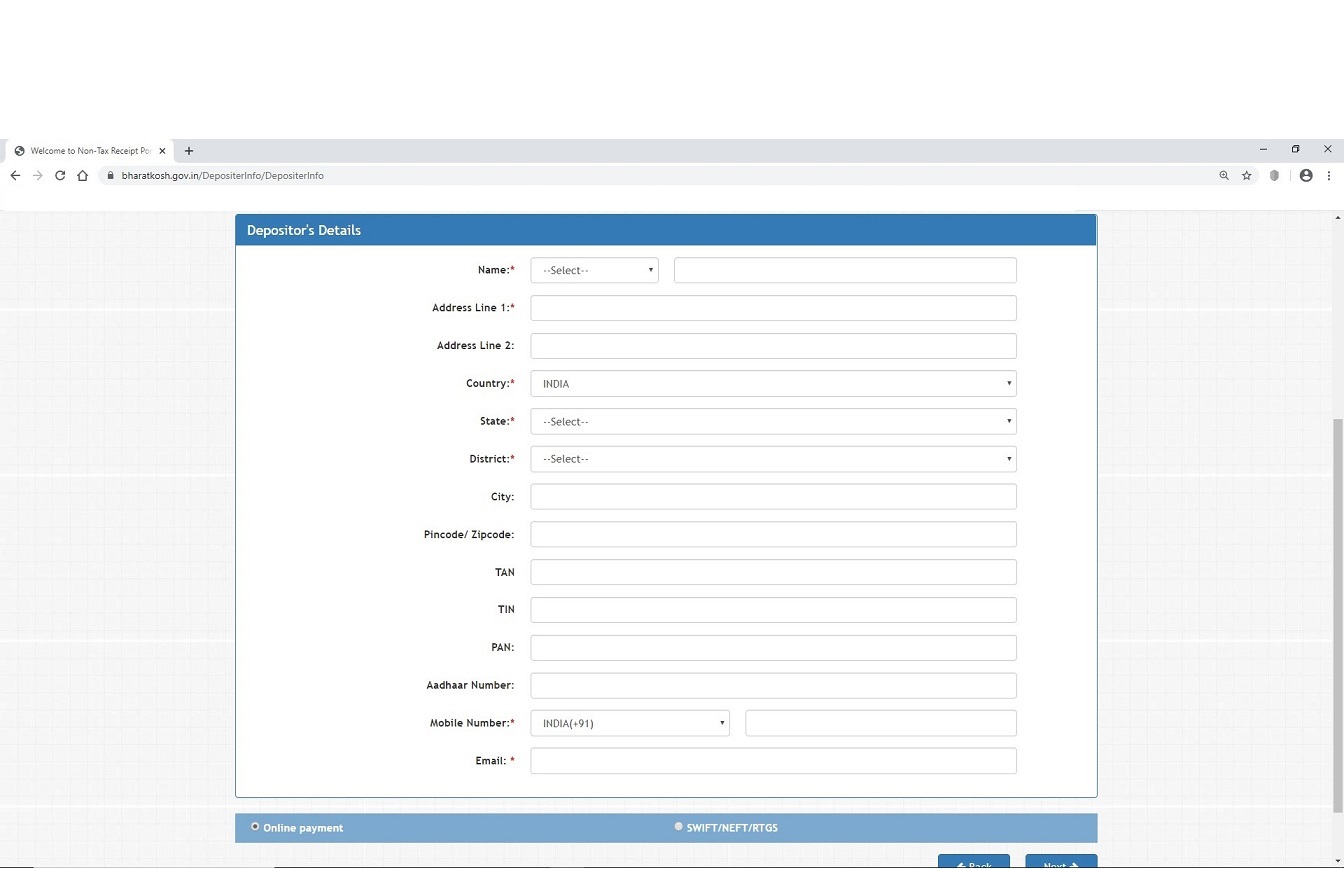This screenshot has width=1344, height=869.
Task: Click the Next button
Action: [1060, 862]
